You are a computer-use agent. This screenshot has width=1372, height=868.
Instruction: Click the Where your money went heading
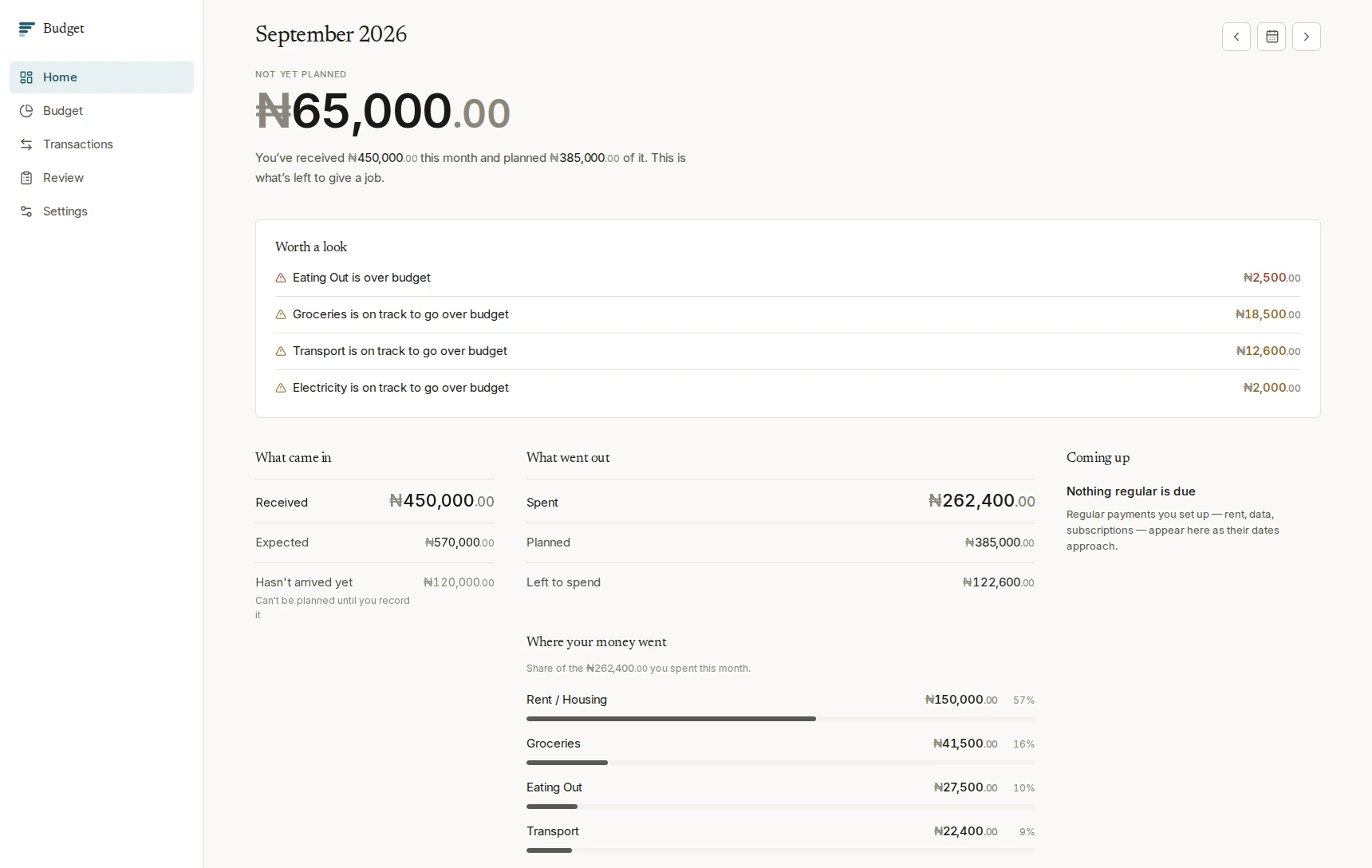click(x=597, y=642)
